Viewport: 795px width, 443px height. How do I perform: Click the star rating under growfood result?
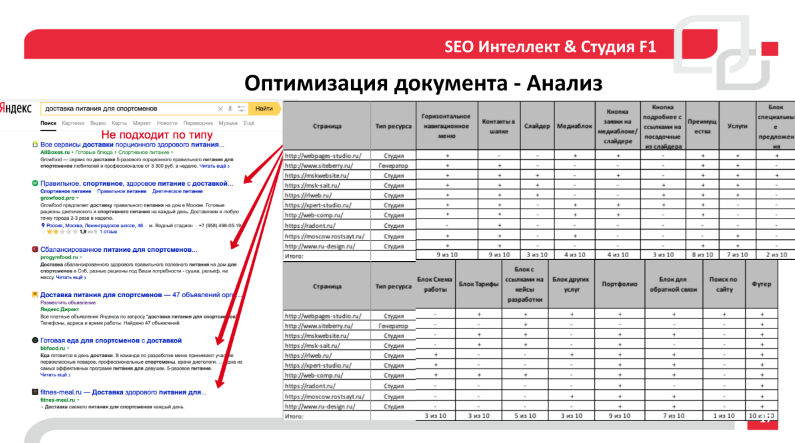click(x=62, y=232)
